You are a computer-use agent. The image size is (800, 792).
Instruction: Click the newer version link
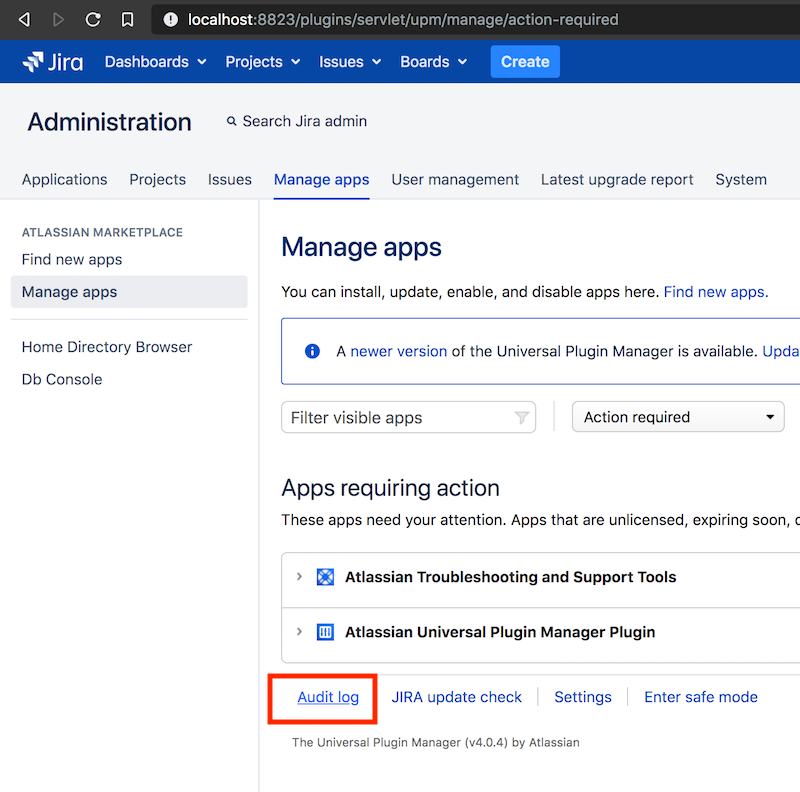pyautogui.click(x=398, y=351)
